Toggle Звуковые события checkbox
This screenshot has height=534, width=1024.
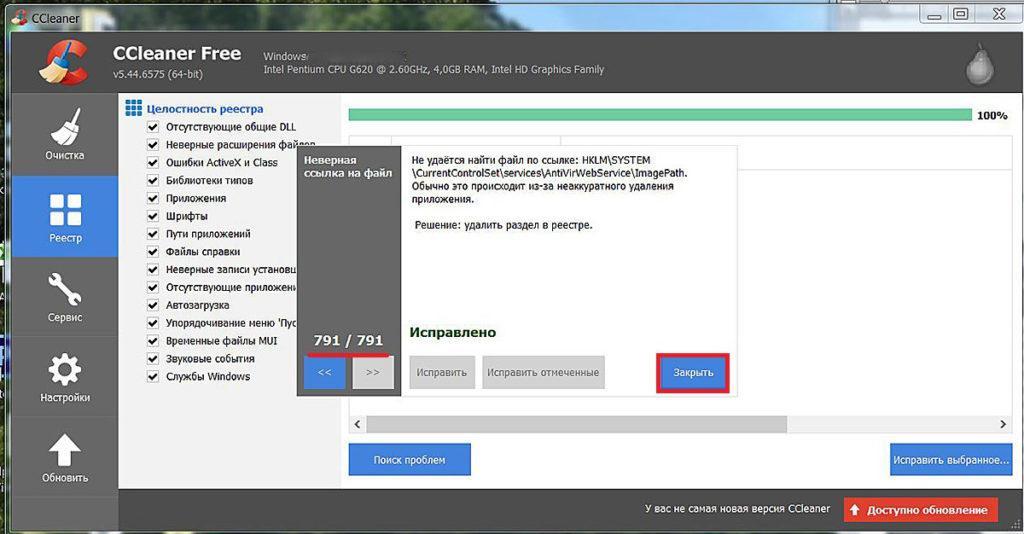click(153, 358)
